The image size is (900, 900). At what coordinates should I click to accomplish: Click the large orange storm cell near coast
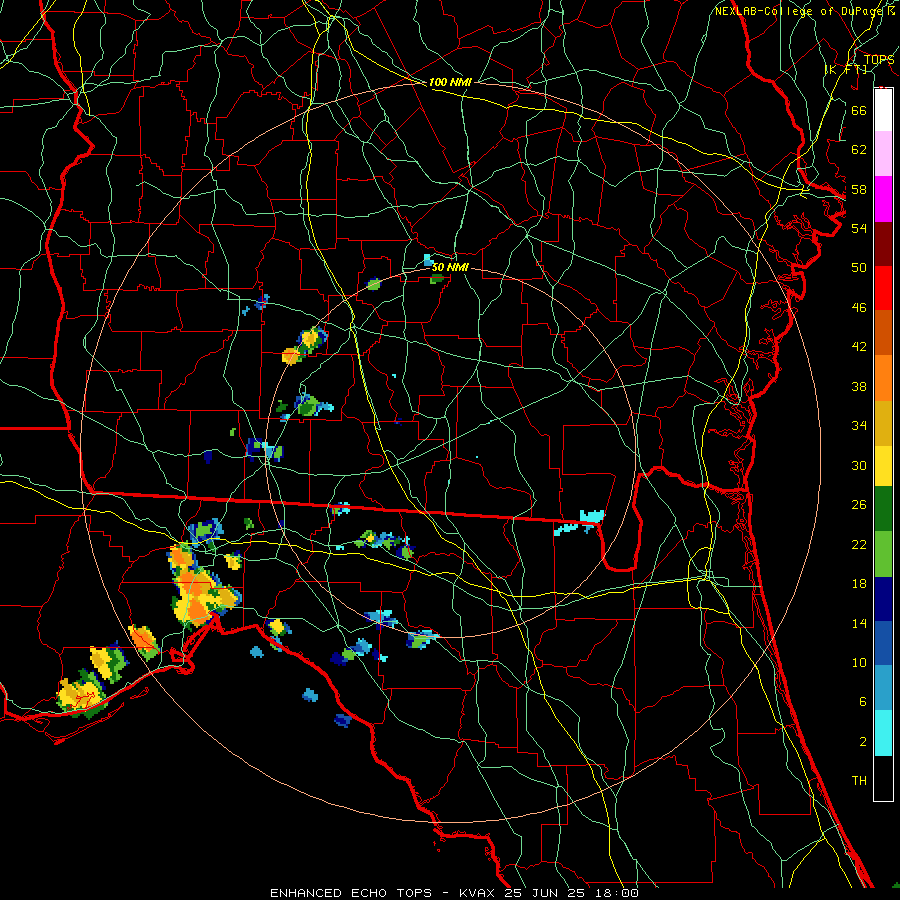[198, 592]
